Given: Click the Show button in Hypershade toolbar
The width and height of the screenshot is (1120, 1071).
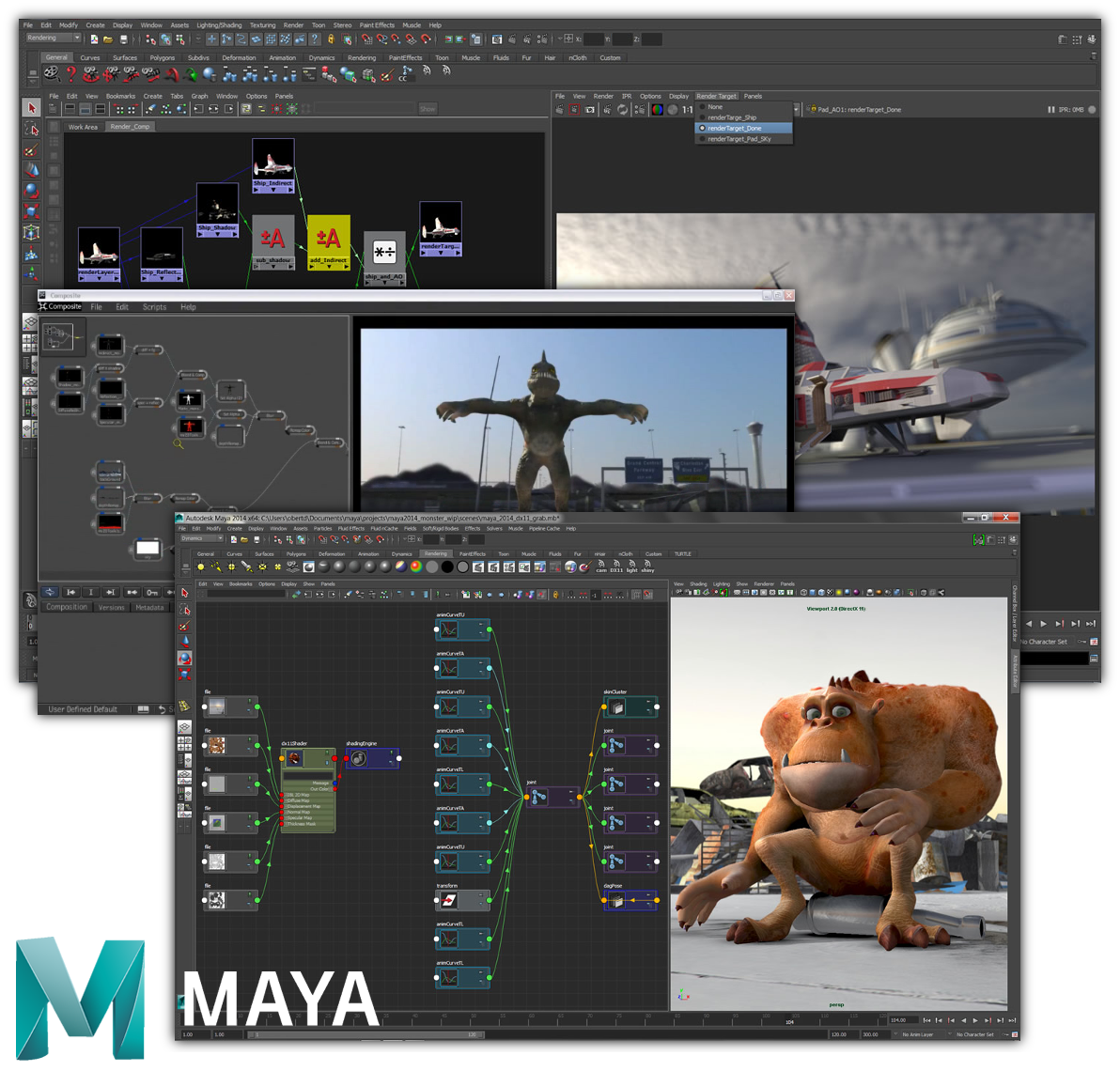Looking at the screenshot, I should 428,109.
